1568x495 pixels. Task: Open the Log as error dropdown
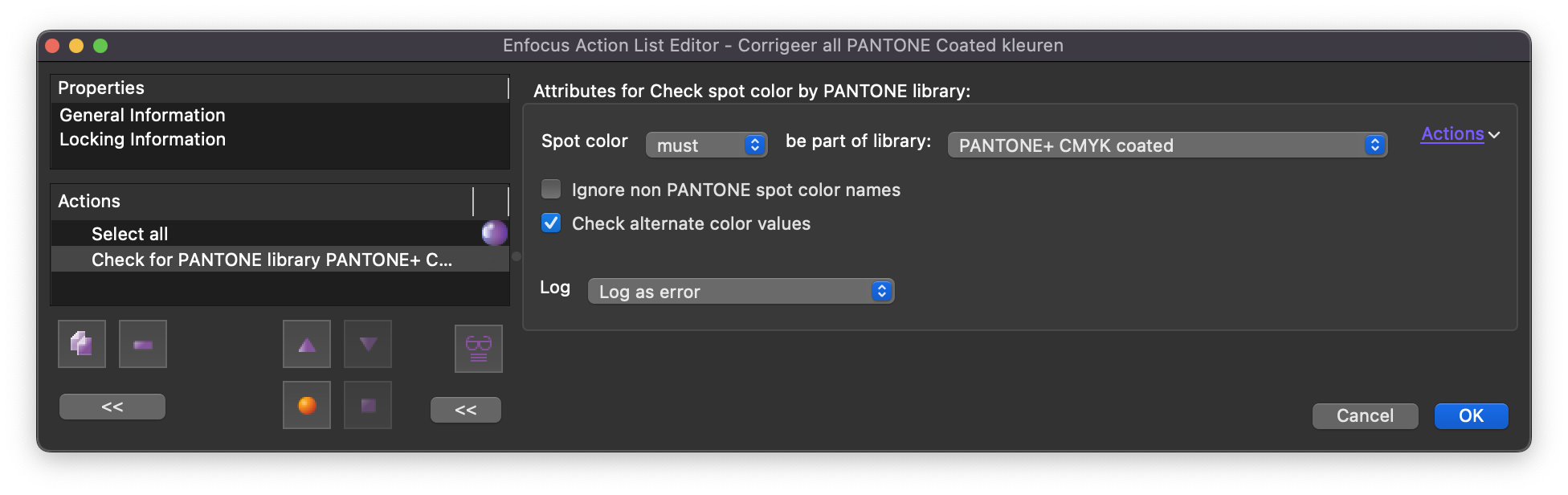[741, 291]
